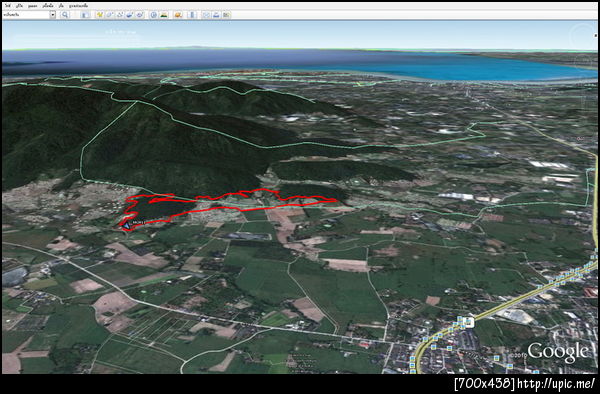Open the File menu

[x=8, y=6]
